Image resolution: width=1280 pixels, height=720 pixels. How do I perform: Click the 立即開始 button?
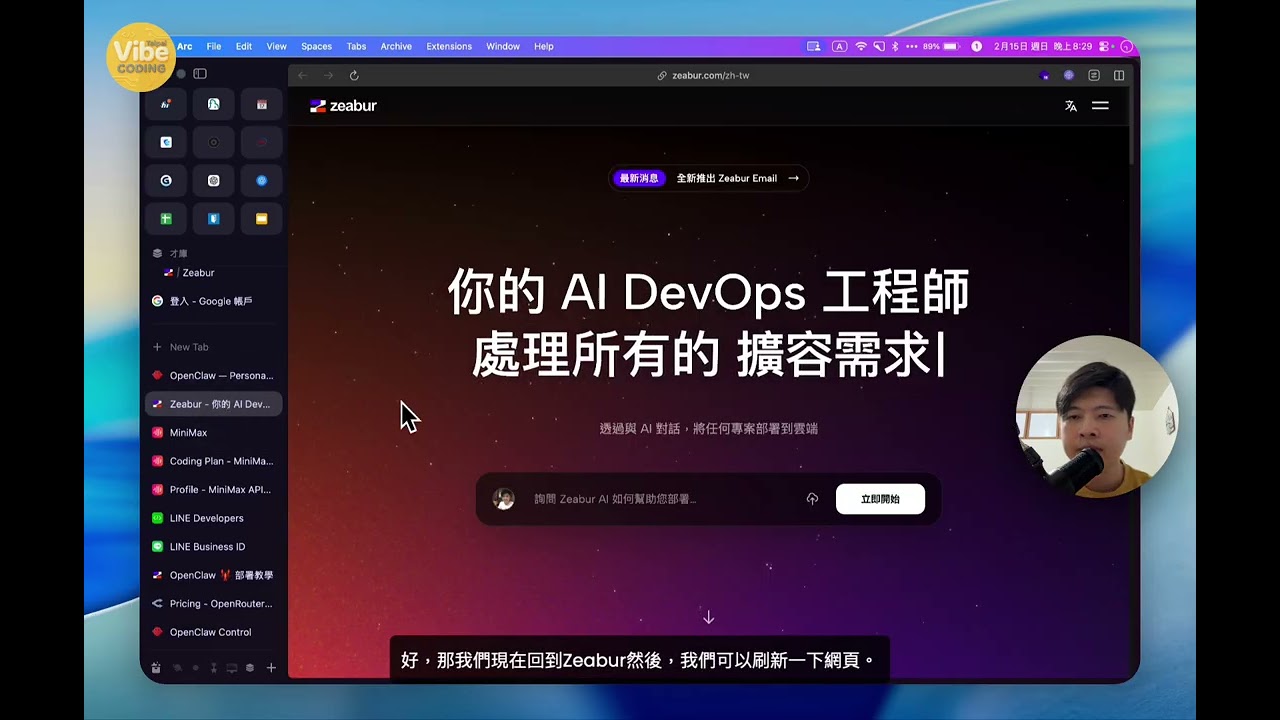point(880,499)
